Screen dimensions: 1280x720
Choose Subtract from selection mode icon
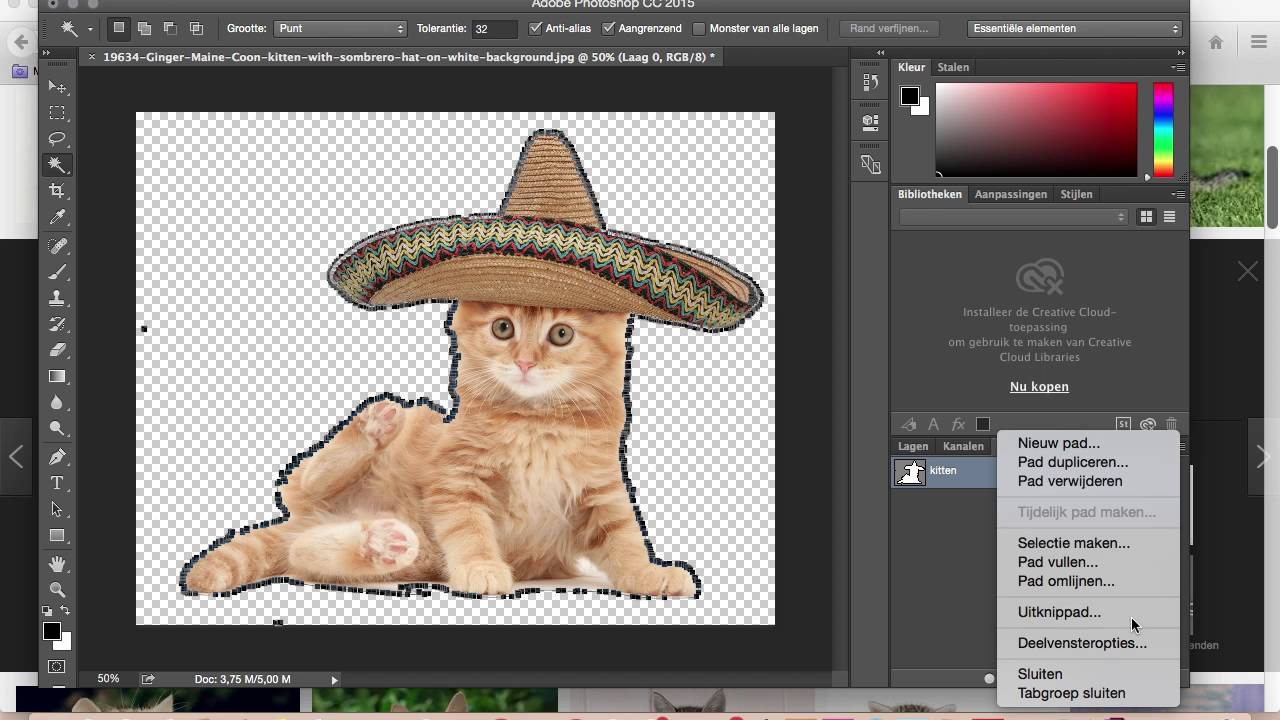(x=170, y=28)
